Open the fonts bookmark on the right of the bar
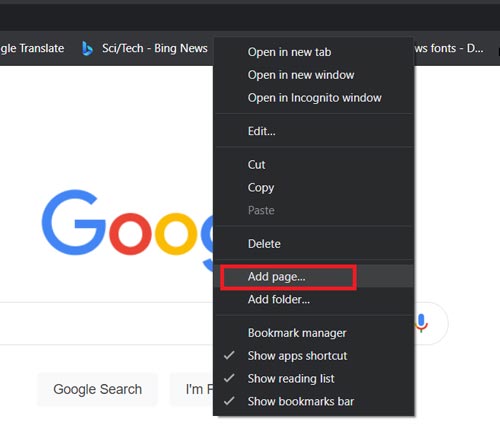This screenshot has width=500, height=424. pyautogui.click(x=449, y=49)
